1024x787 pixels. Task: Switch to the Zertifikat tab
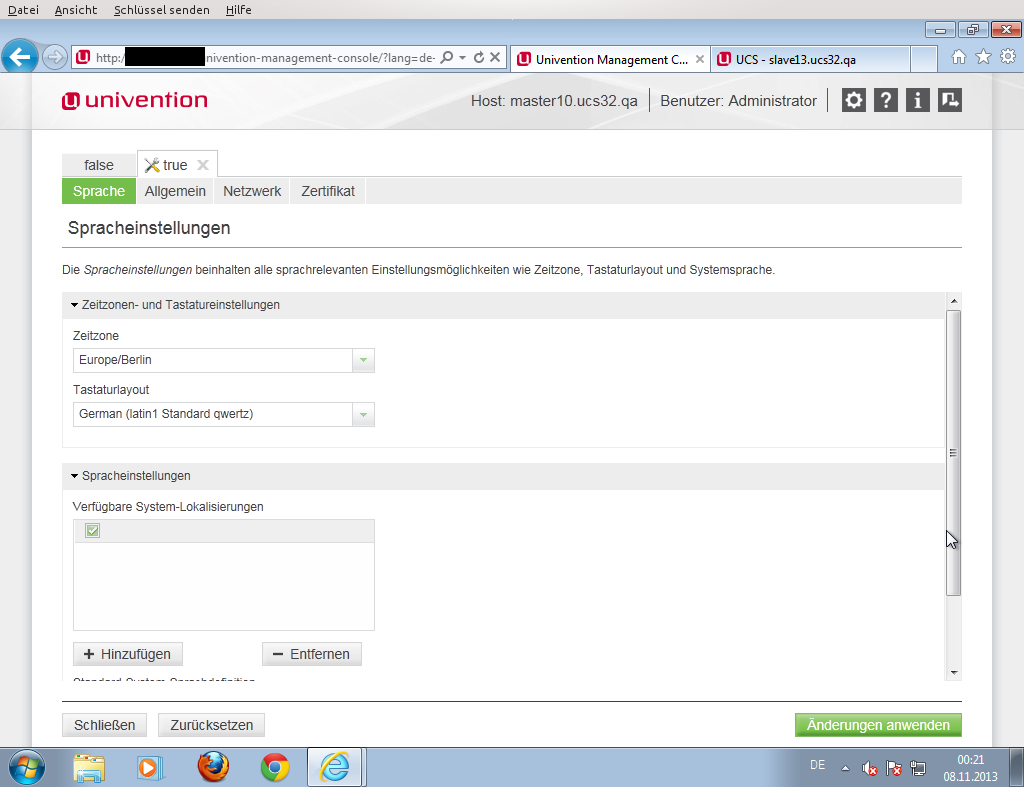328,191
